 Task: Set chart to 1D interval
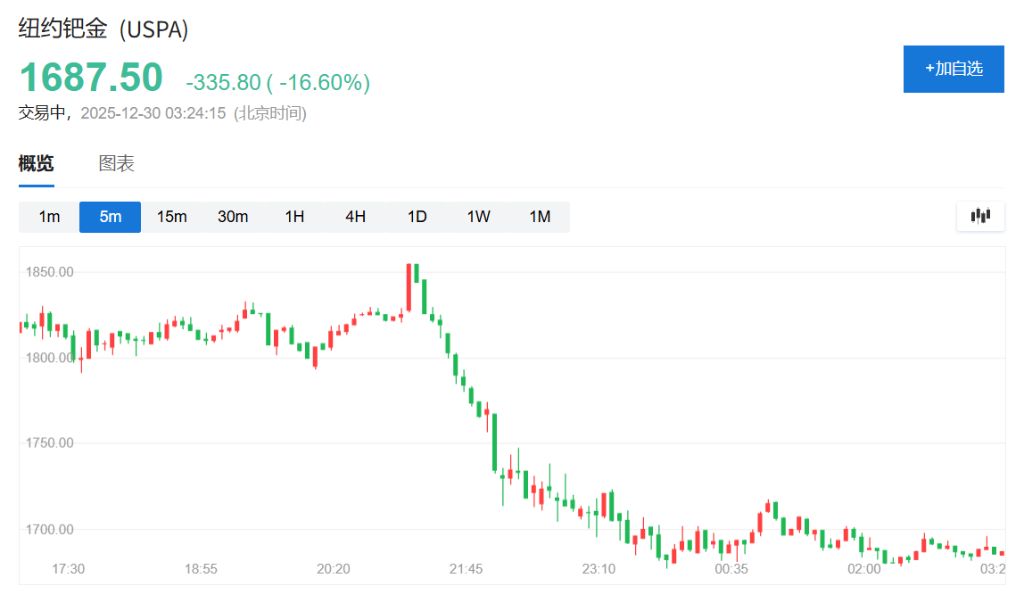click(416, 217)
